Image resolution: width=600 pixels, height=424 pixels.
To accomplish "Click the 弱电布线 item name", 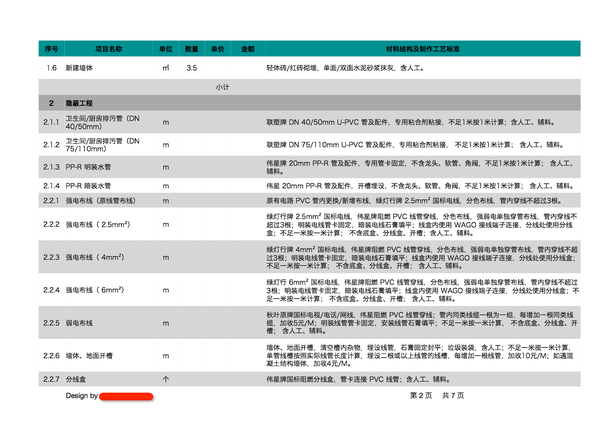I will (79, 323).
